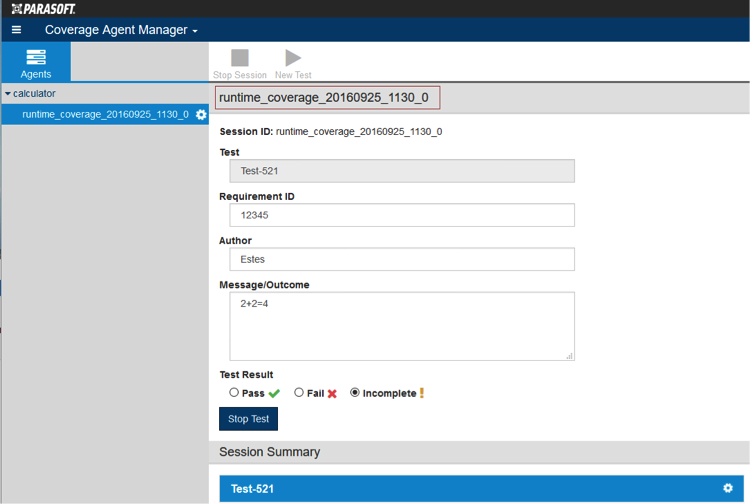750x504 pixels.
Task: Open the gear settings for sidebar session
Action: point(201,115)
